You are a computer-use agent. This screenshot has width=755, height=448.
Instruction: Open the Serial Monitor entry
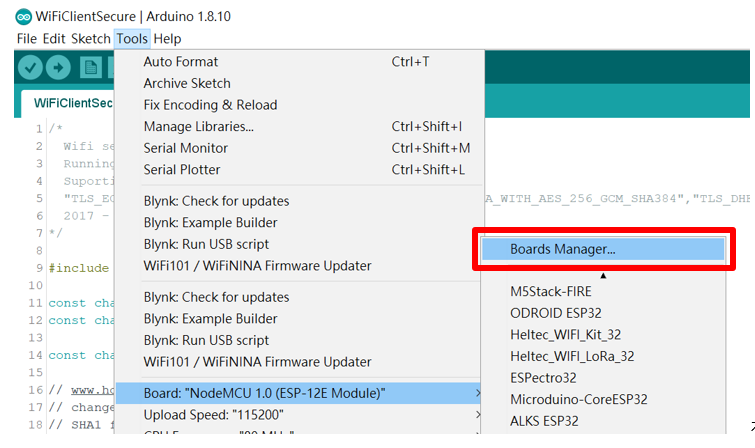point(299,148)
